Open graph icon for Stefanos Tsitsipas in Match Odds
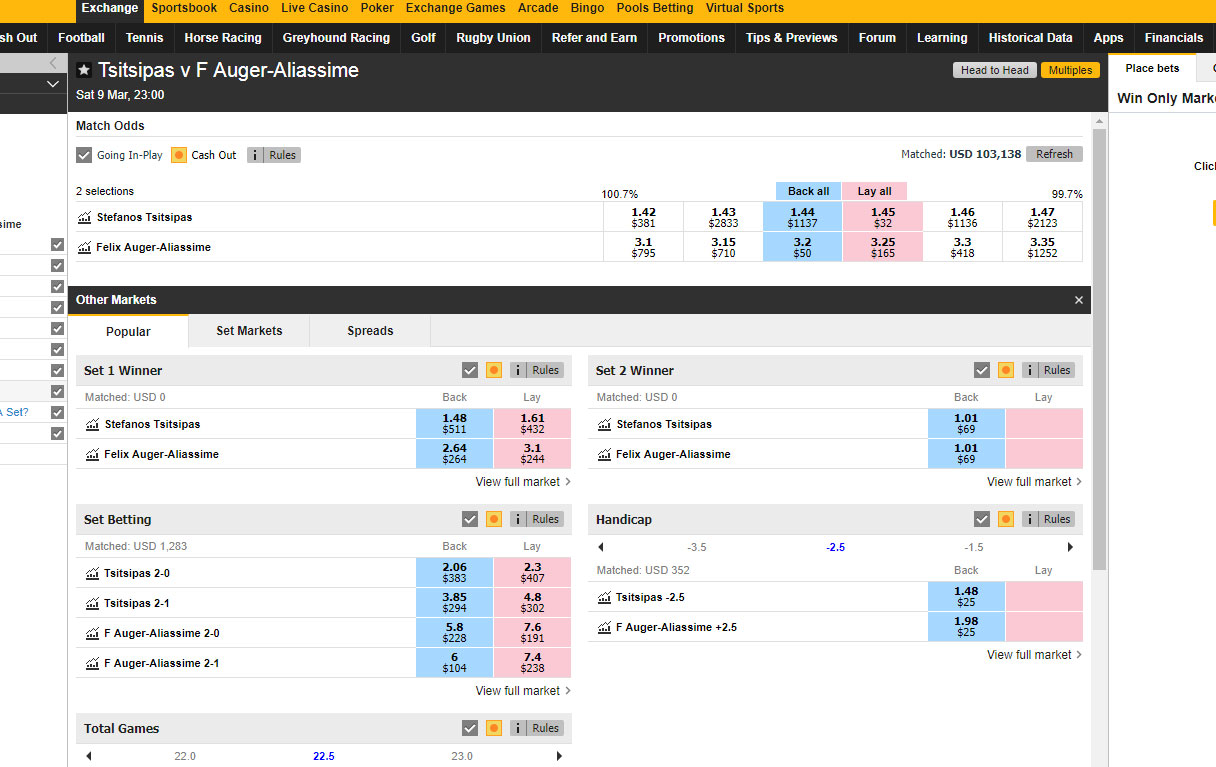Image resolution: width=1216 pixels, height=767 pixels. [84, 217]
